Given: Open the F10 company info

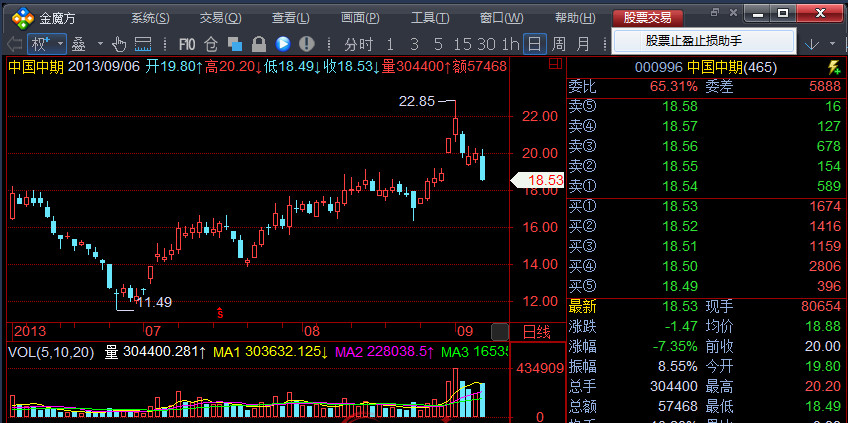Looking at the screenshot, I should pyautogui.click(x=187, y=44).
